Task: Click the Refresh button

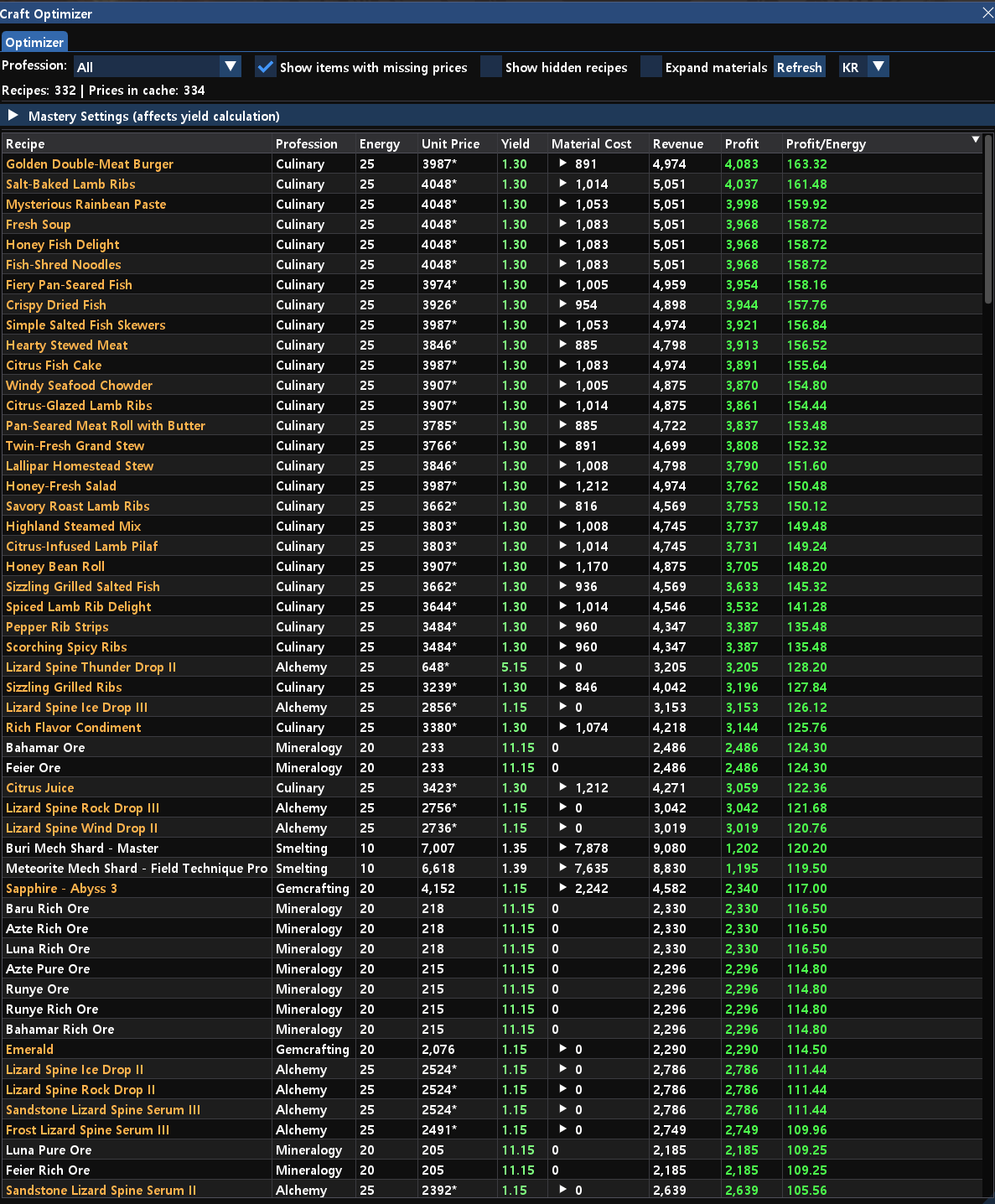Action: [x=799, y=67]
